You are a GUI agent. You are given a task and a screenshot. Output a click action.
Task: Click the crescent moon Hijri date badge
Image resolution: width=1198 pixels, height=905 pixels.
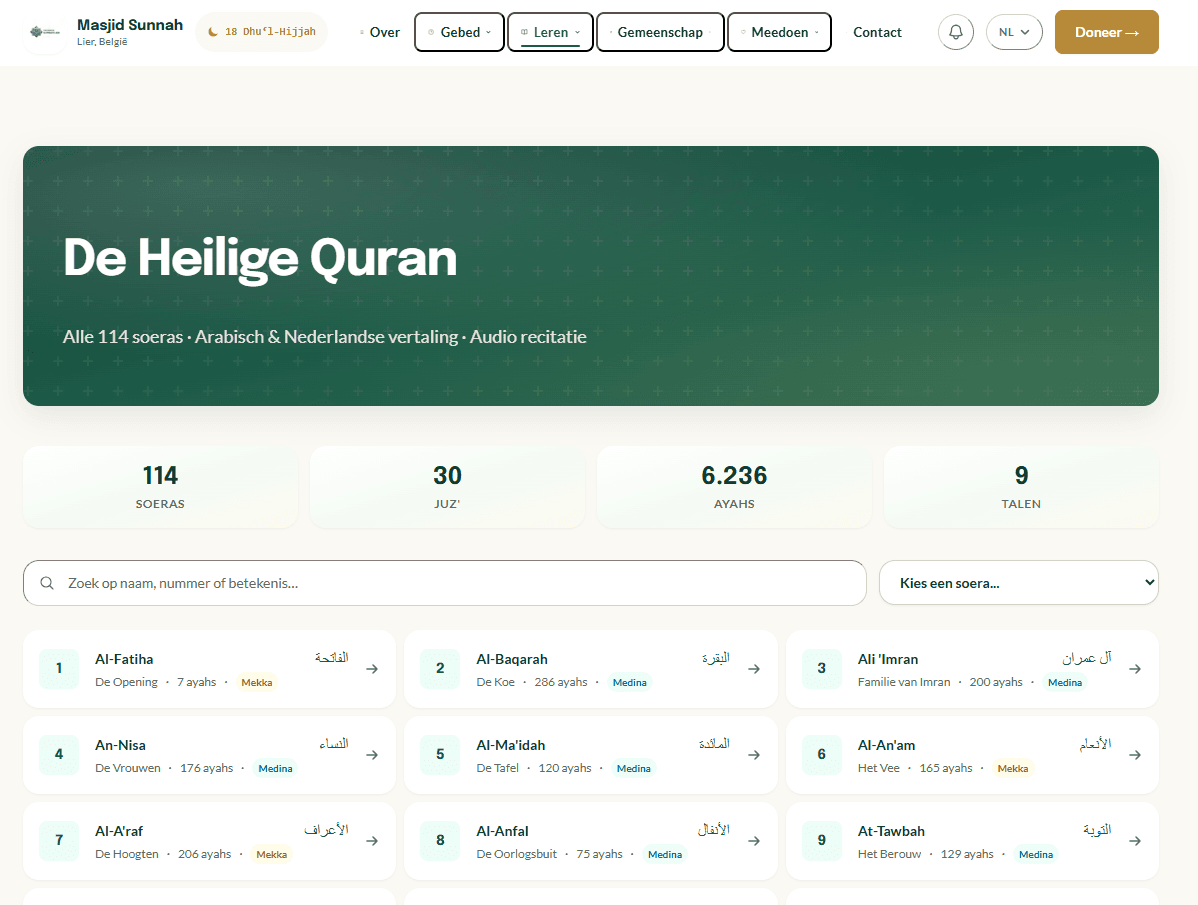point(261,32)
